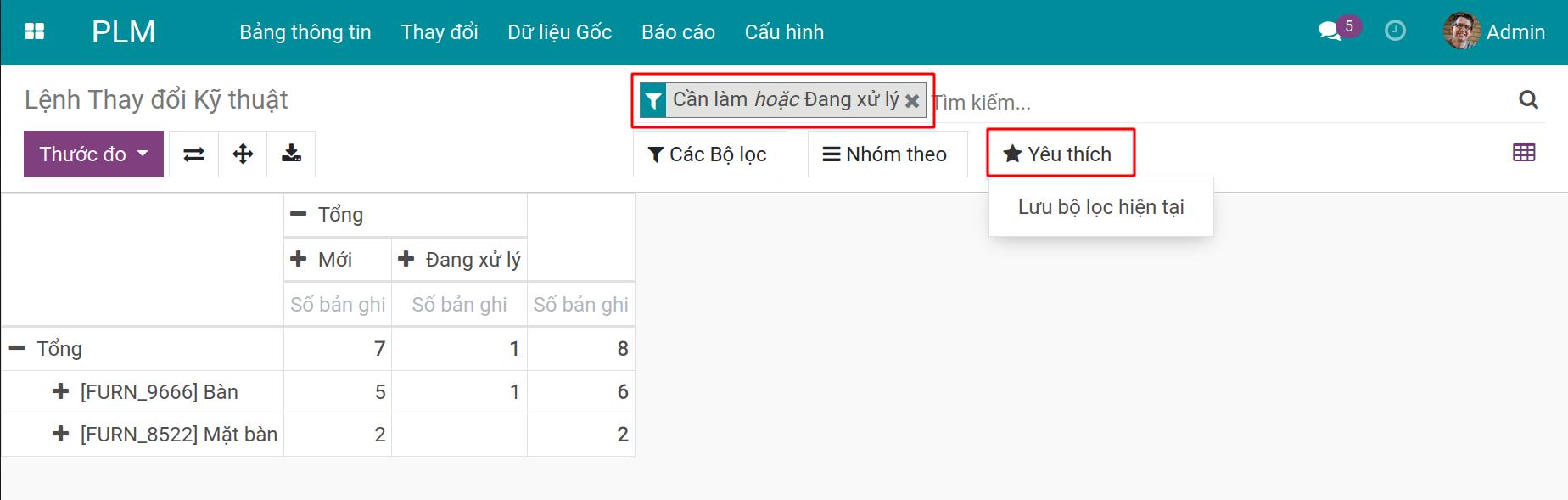Click the search magnifier icon
The image size is (1568, 500).
pos(1529,99)
